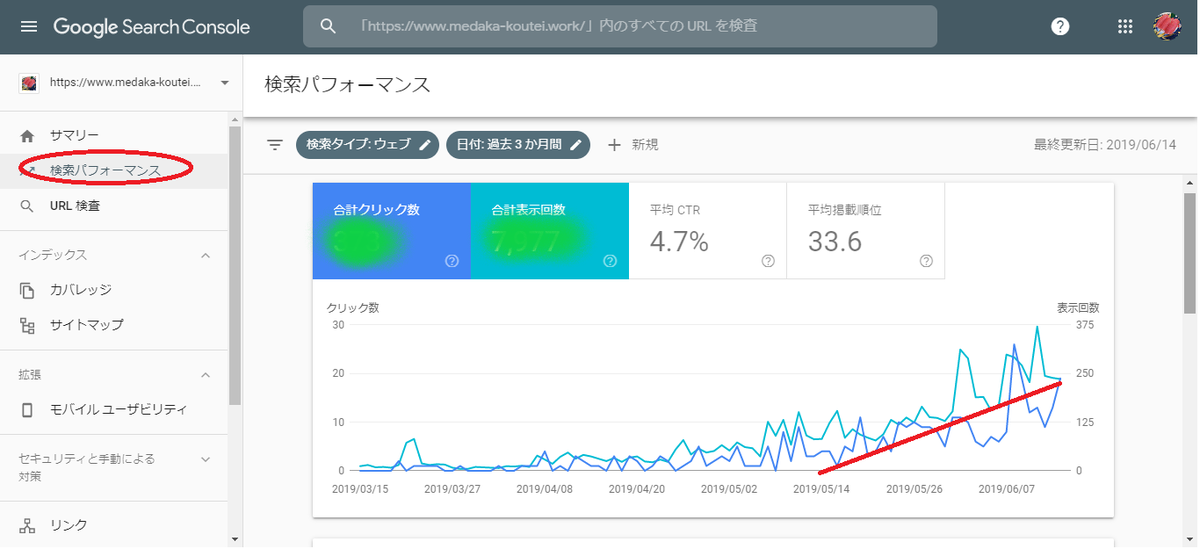
Task: Toggle the 平均掲載順位 metric card
Action: [x=865, y=231]
